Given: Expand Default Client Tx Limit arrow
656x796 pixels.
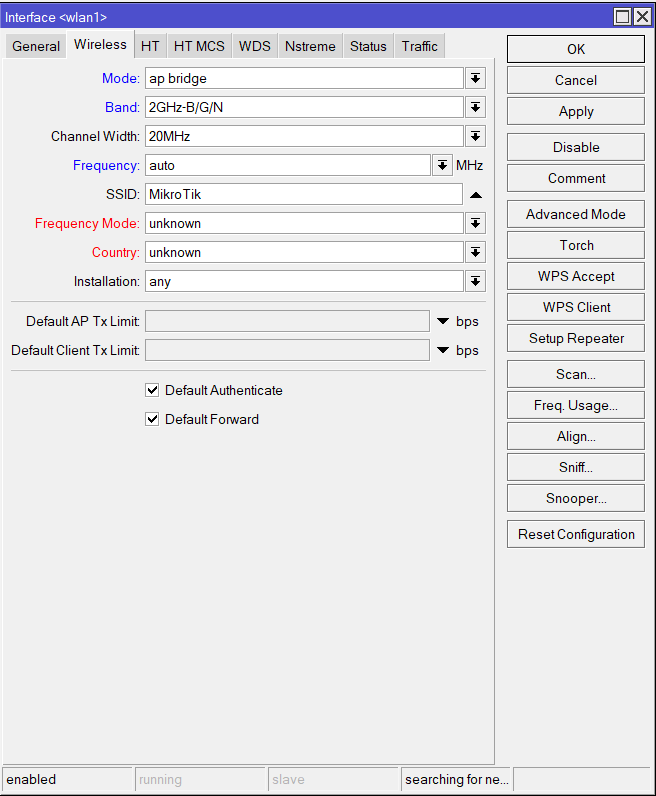Looking at the screenshot, I should coord(443,350).
